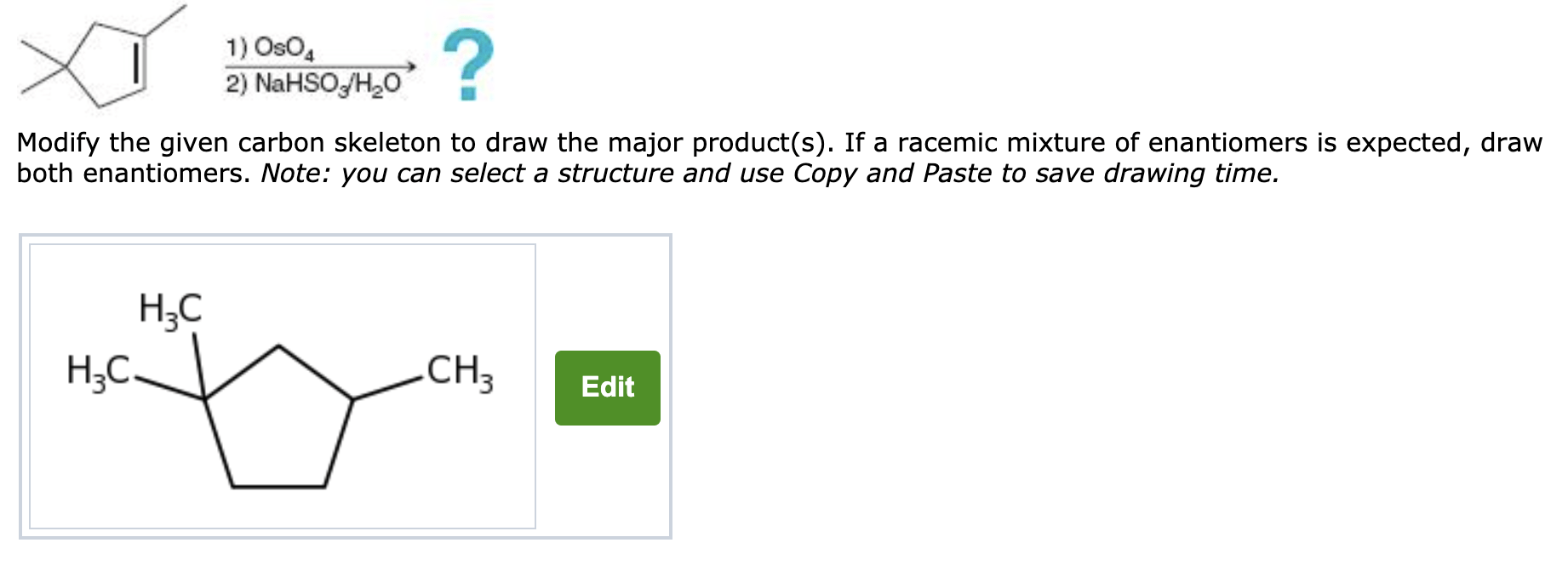
Task: Click the left H3C methyl label
Action: coord(97,371)
